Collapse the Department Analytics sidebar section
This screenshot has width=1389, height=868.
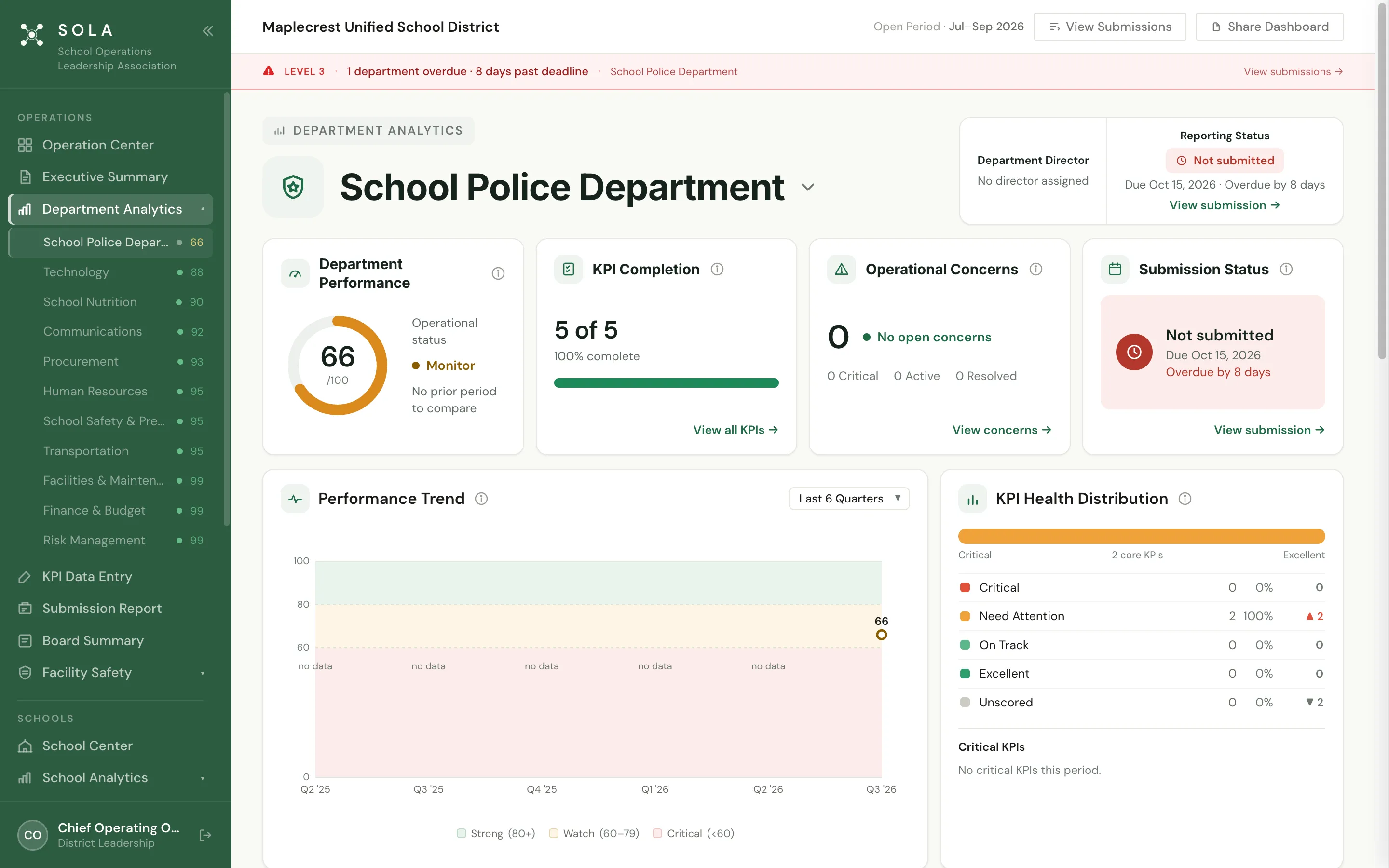(203, 209)
